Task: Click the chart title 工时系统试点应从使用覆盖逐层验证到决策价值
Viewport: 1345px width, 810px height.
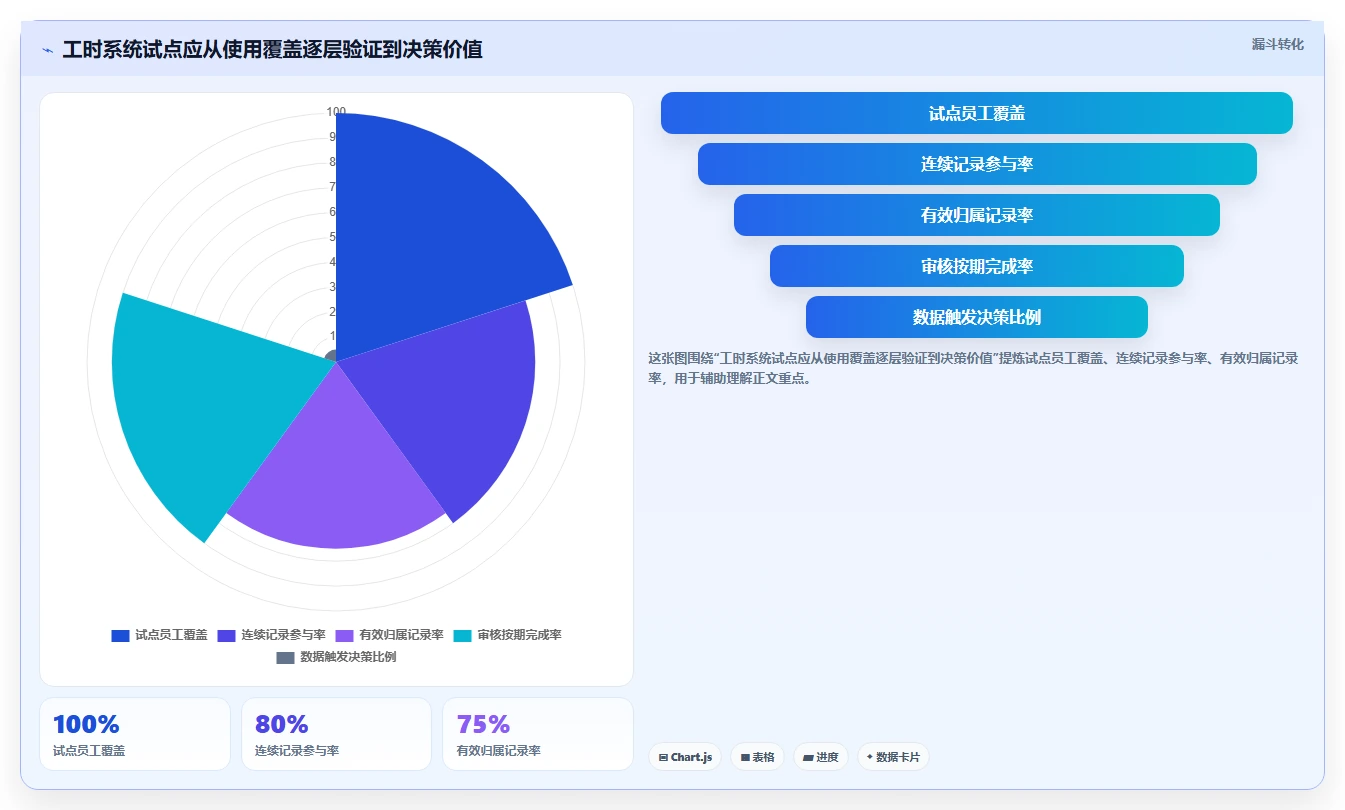Action: pyautogui.click(x=272, y=50)
